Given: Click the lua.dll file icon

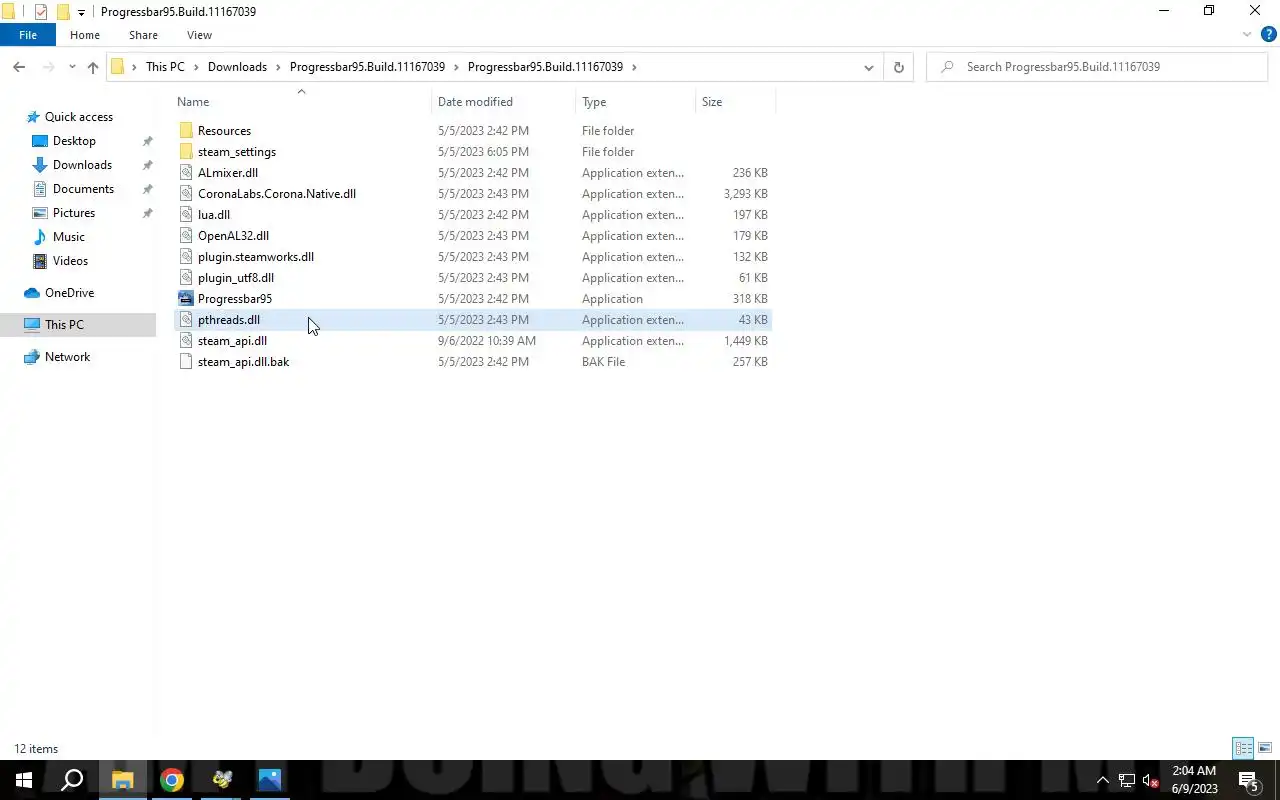Looking at the screenshot, I should (186, 215).
